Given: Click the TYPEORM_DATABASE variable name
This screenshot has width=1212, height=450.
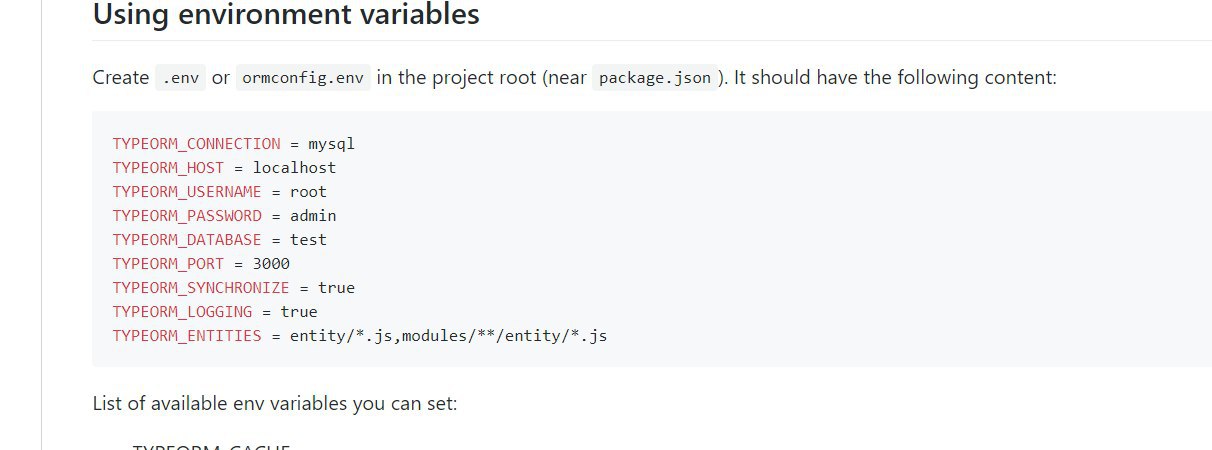Looking at the screenshot, I should (x=187, y=240).
